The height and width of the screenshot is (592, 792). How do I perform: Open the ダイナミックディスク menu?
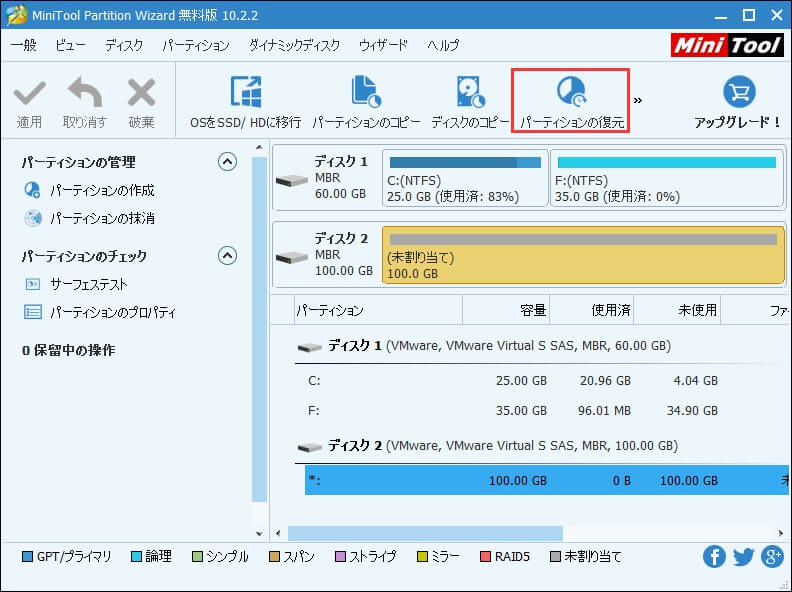click(x=294, y=45)
